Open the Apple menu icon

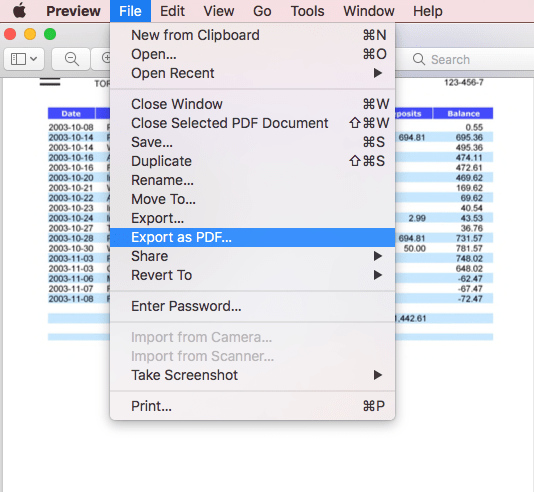click(19, 11)
